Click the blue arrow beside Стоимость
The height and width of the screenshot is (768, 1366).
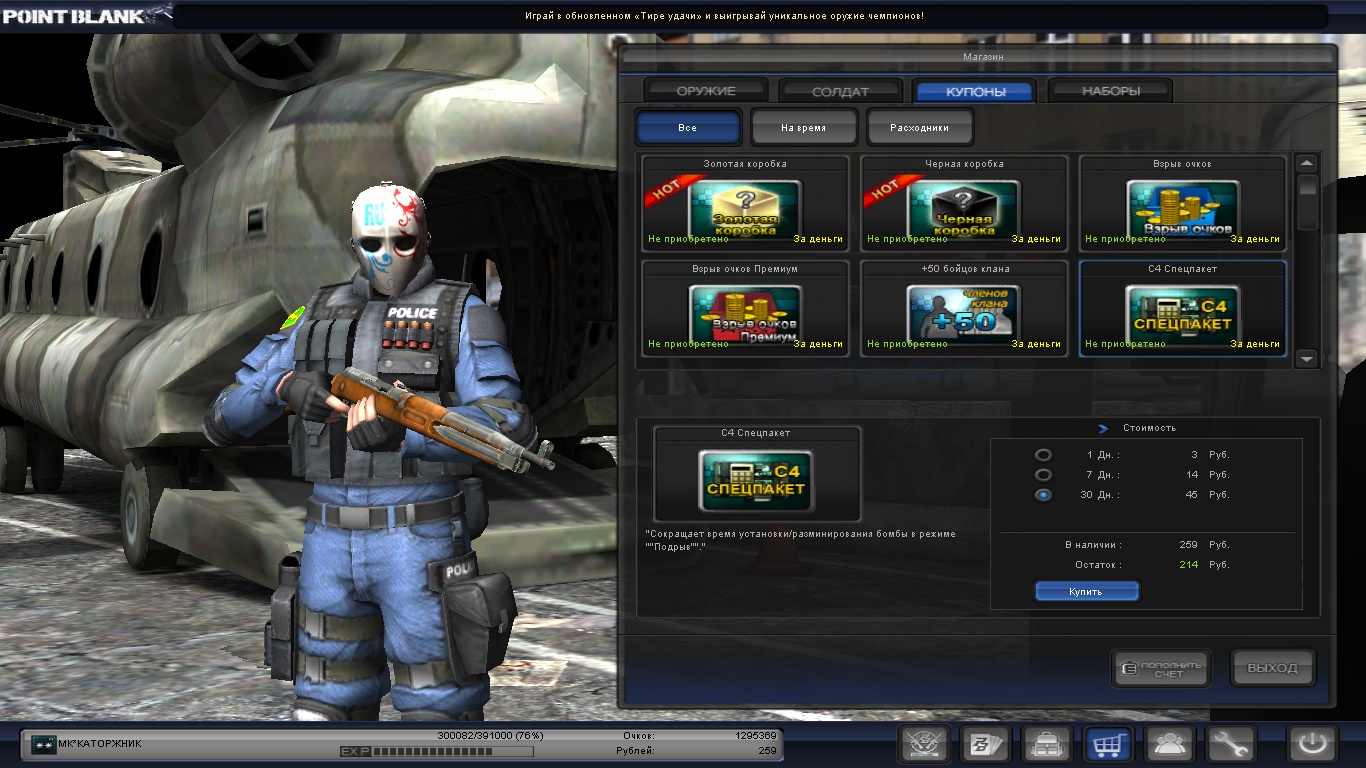(1103, 429)
